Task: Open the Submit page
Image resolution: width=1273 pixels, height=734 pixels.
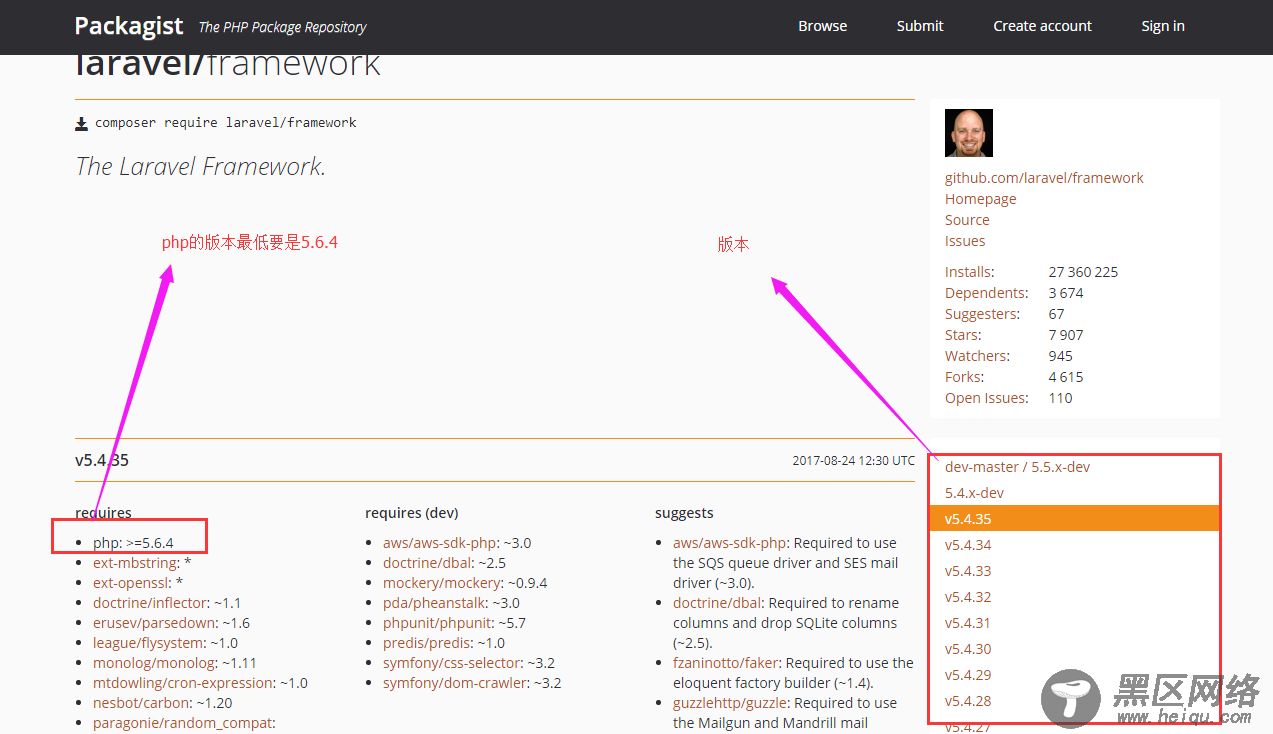Action: pyautogui.click(x=920, y=26)
